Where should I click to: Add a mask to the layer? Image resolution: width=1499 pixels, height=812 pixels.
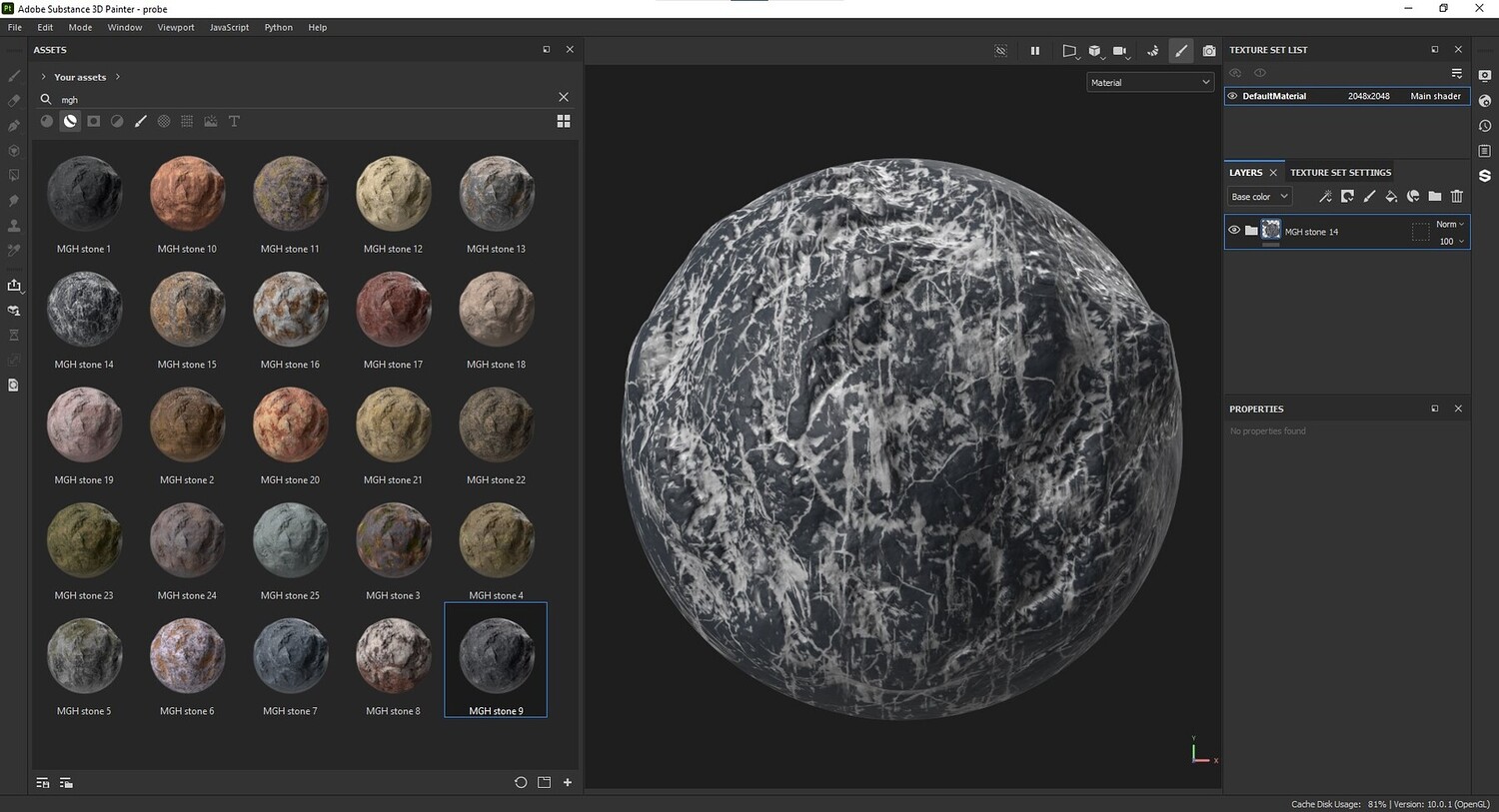pyautogui.click(x=1347, y=197)
